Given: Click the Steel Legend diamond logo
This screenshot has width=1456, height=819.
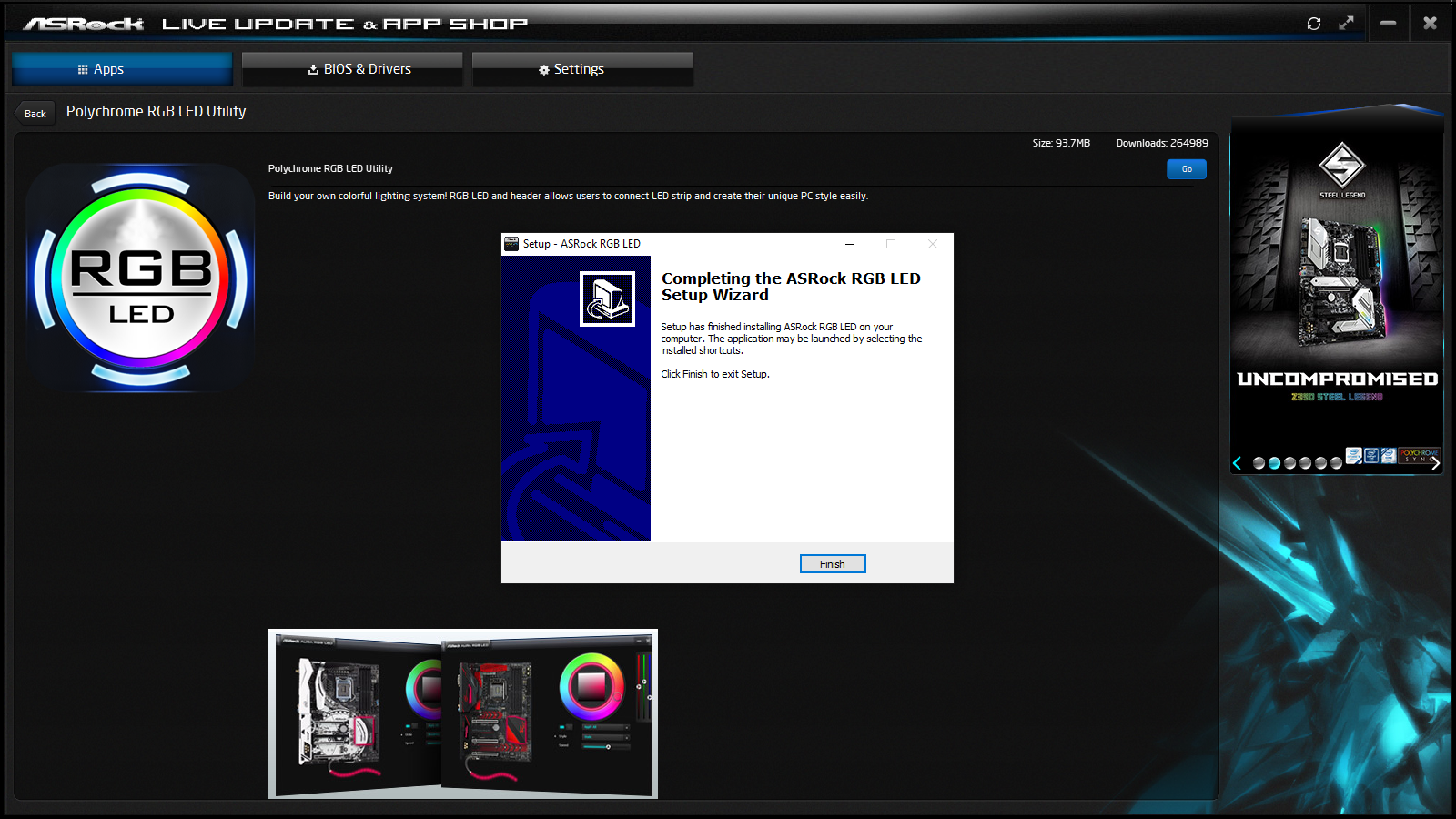Looking at the screenshot, I should click(1342, 166).
